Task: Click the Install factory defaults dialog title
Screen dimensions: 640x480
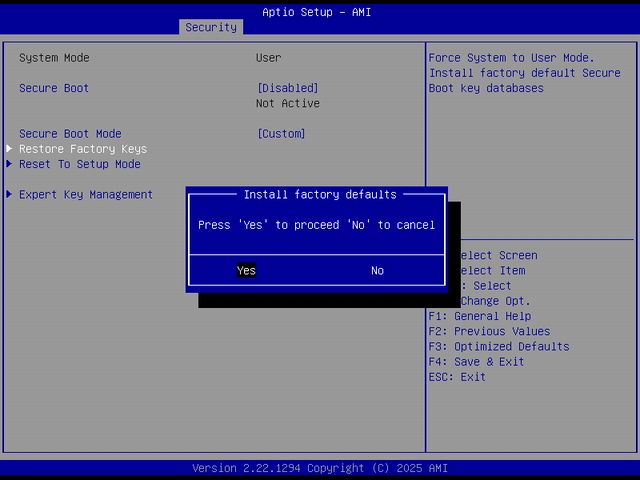Action: click(x=320, y=195)
